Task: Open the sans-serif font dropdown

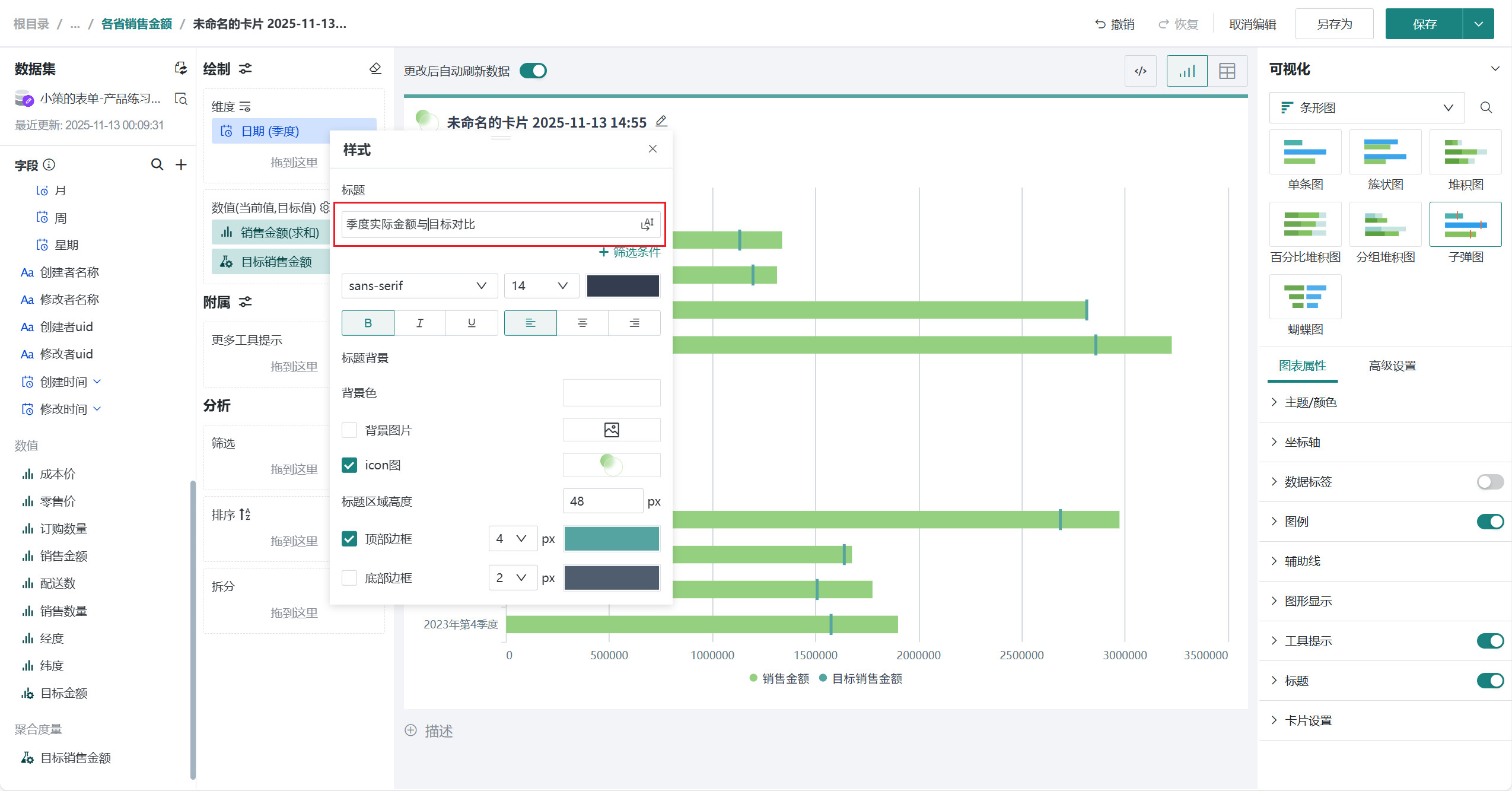Action: pyautogui.click(x=419, y=286)
